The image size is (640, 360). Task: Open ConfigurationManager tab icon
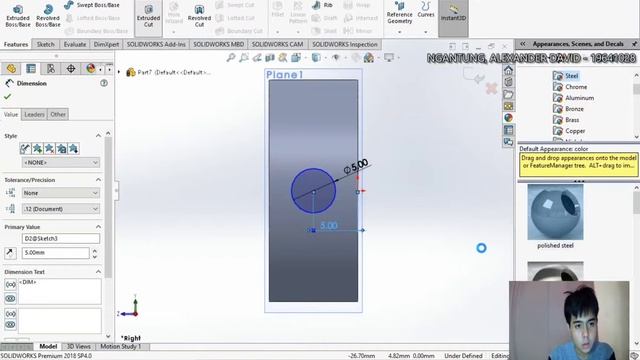pos(51,69)
